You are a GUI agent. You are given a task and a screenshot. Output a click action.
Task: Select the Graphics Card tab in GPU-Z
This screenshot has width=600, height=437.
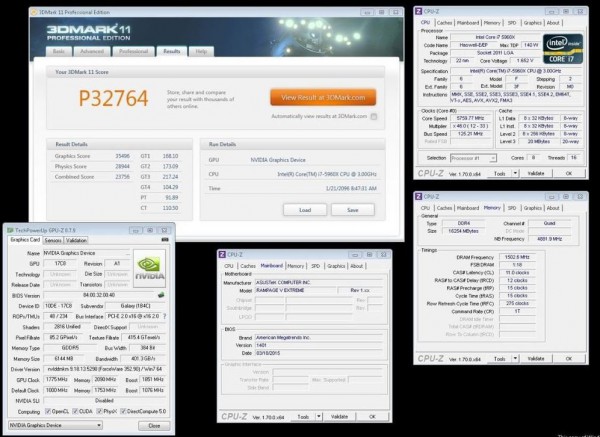25,240
